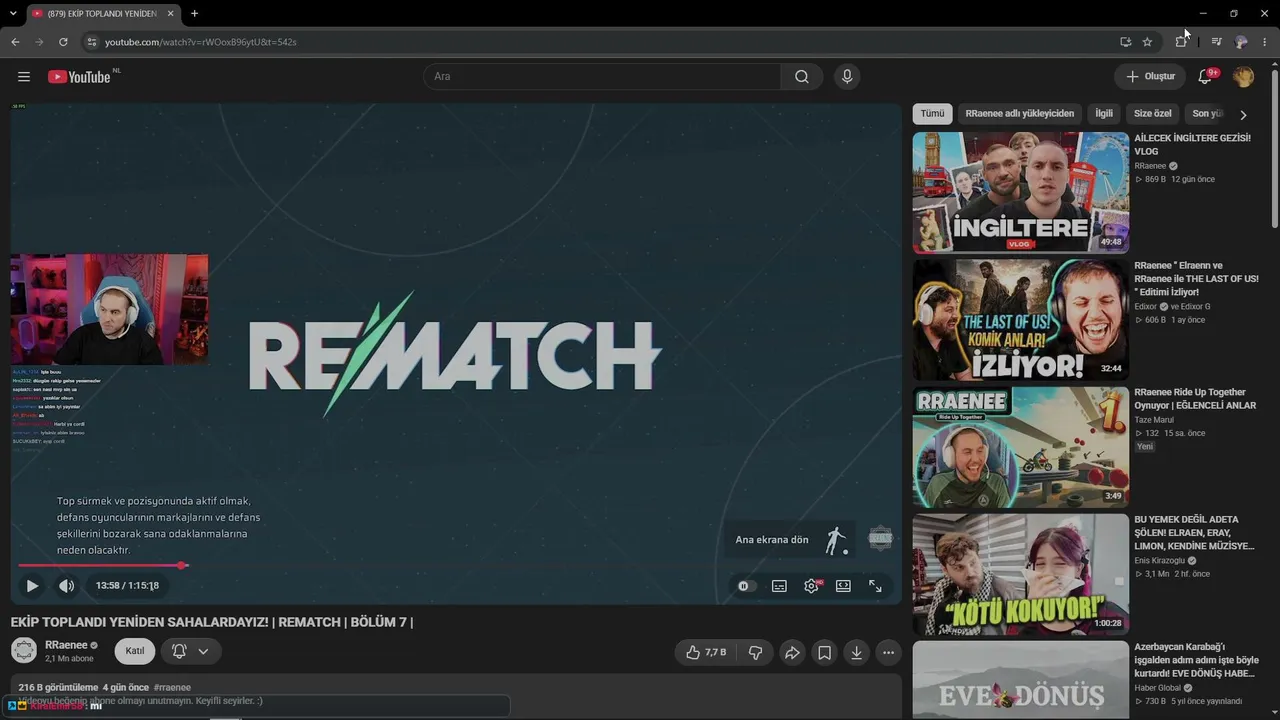Toggle the autoplay switch
Screen dimensions: 1280x720
[x=746, y=586]
